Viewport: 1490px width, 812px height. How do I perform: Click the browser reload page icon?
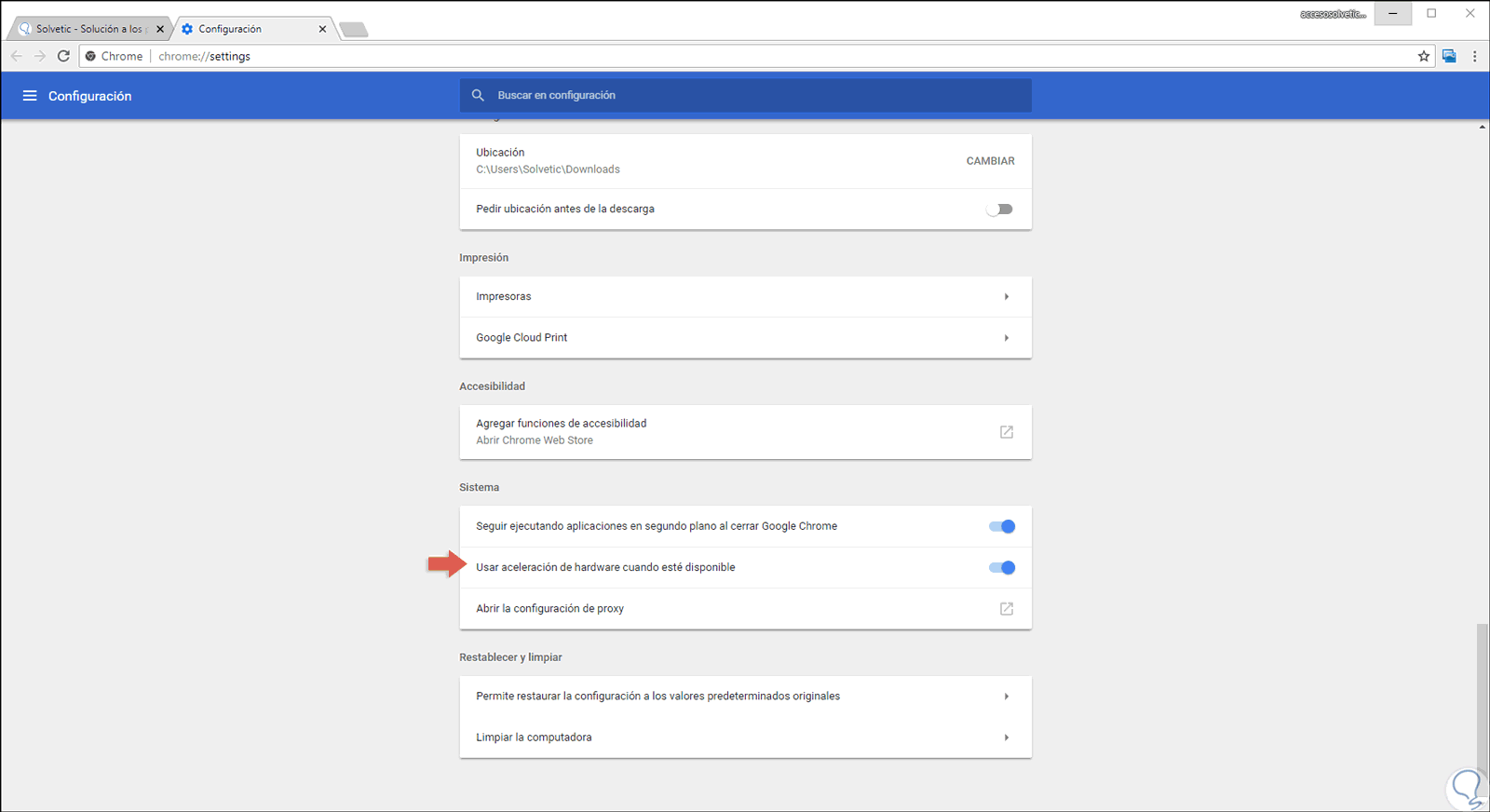pyautogui.click(x=63, y=56)
